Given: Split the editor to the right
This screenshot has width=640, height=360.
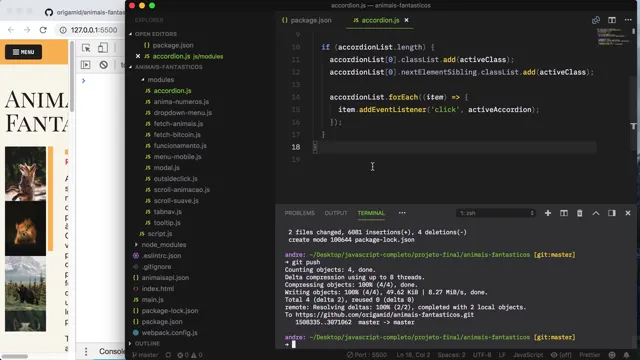Looking at the screenshot, I should click(612, 20).
